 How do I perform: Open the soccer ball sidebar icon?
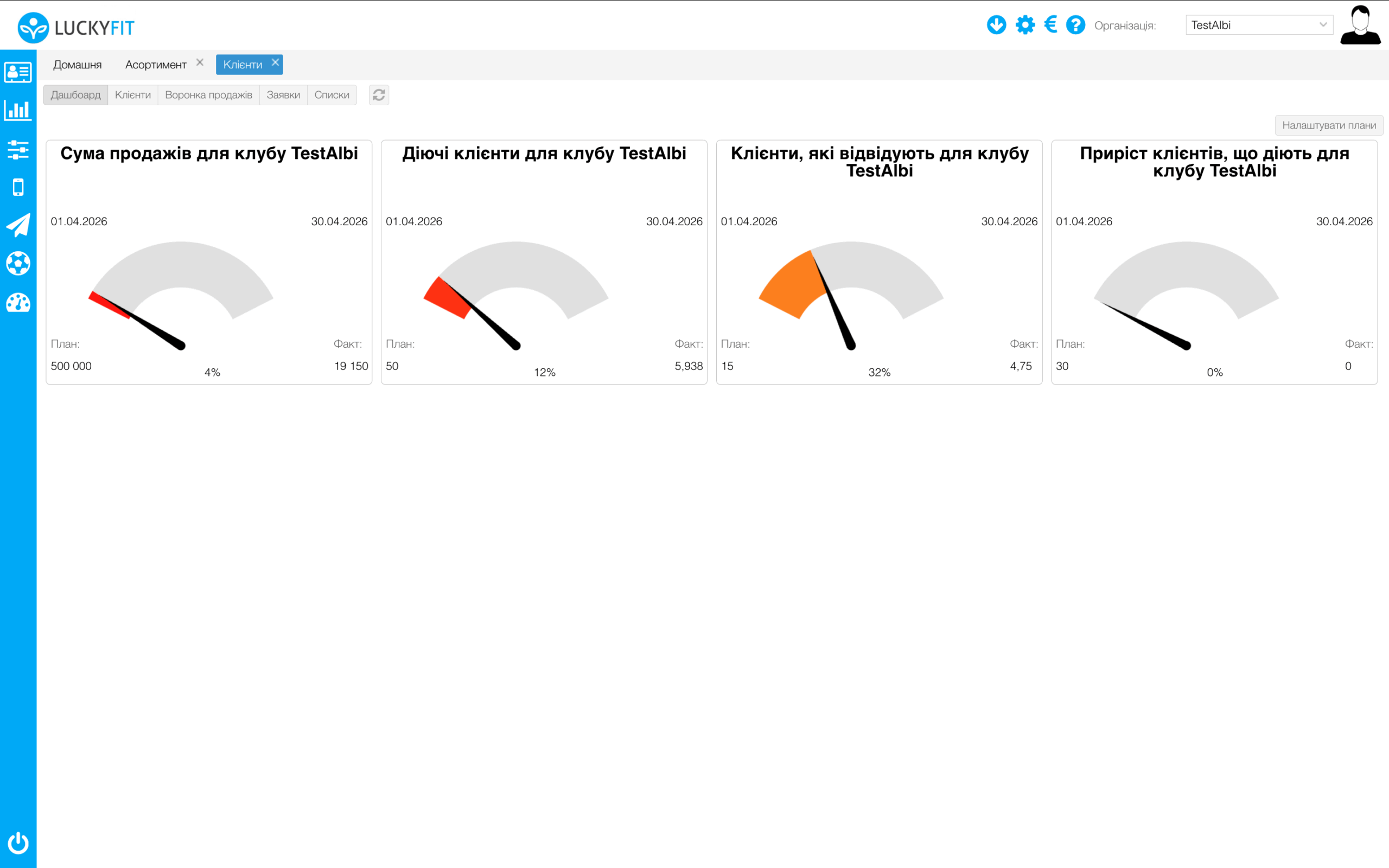point(18,264)
